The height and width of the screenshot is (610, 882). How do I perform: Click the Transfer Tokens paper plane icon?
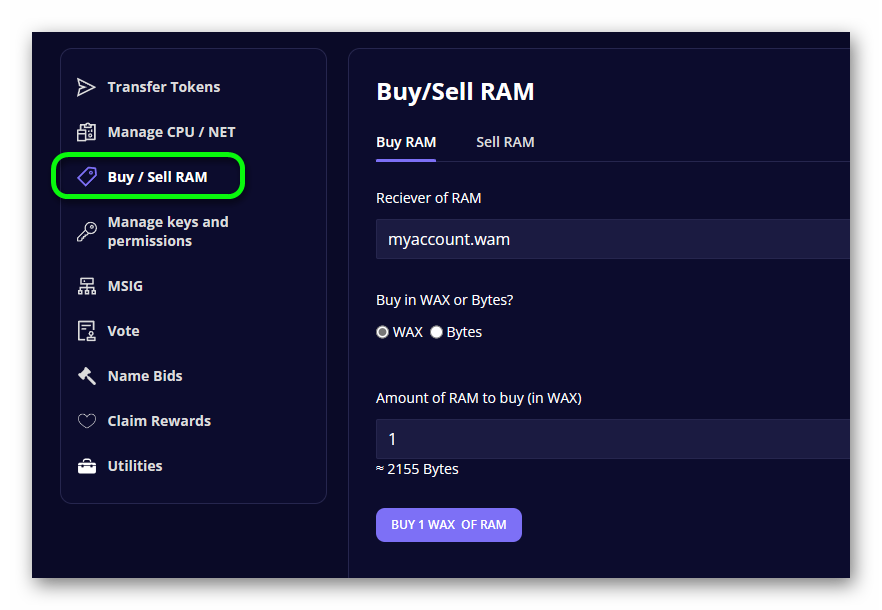tap(86, 87)
